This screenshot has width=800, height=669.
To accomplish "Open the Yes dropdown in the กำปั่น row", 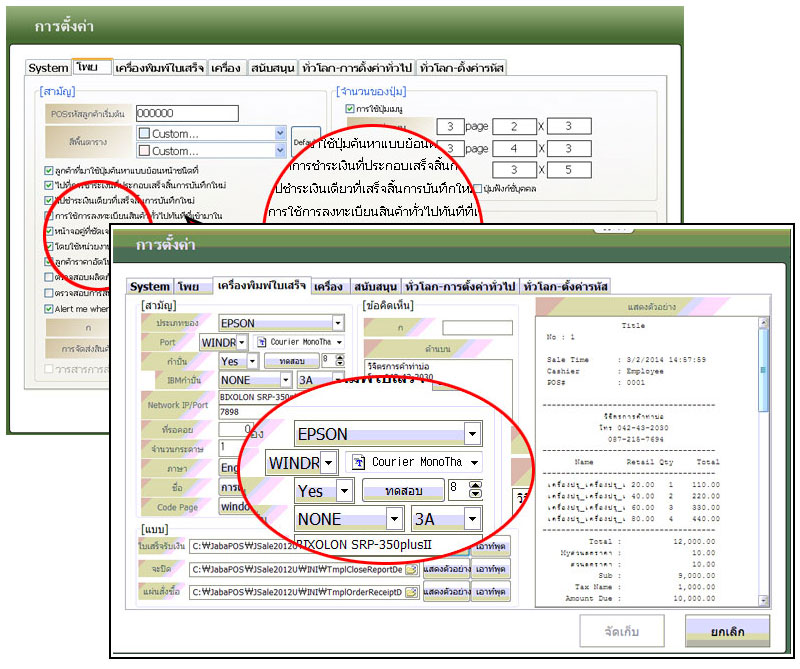I will pyautogui.click(x=252, y=361).
